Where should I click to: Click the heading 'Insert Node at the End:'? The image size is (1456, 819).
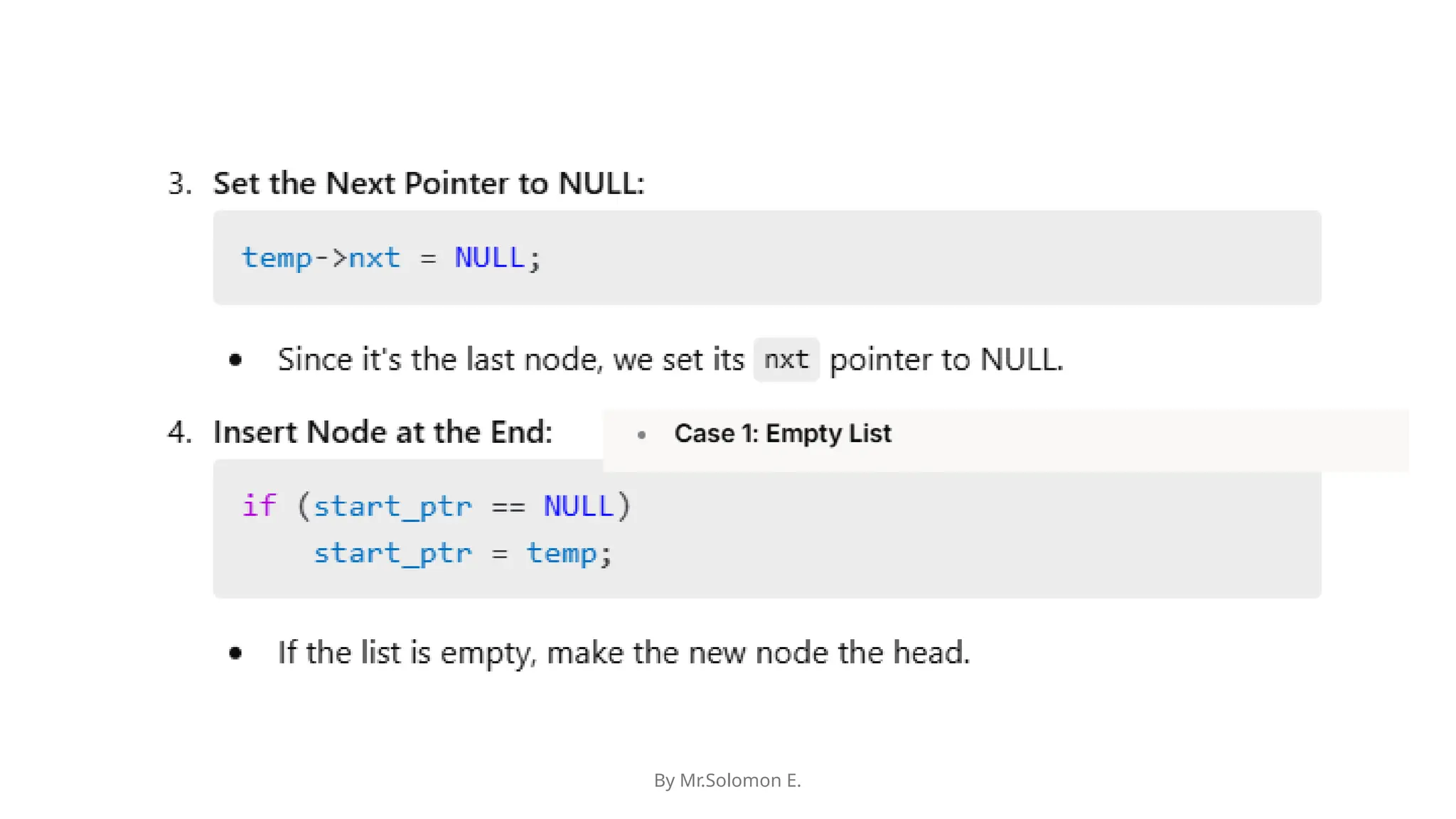coord(382,432)
